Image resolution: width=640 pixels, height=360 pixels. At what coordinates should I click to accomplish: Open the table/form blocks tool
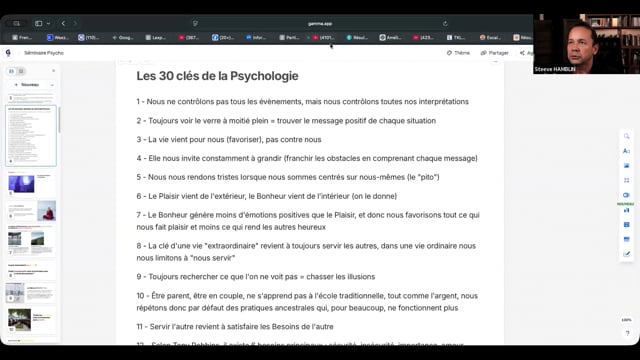(627, 224)
